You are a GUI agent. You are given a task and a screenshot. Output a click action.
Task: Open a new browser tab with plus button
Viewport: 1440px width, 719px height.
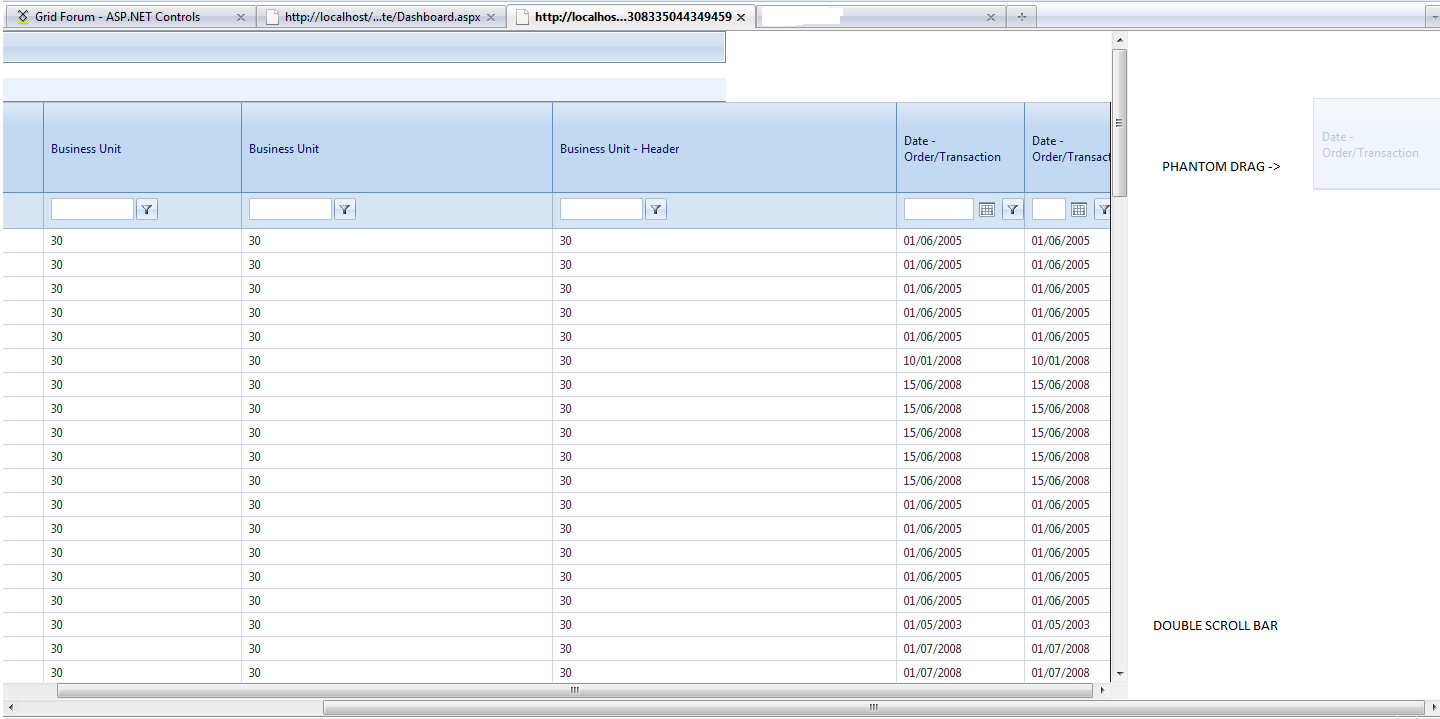pyautogui.click(x=1021, y=17)
